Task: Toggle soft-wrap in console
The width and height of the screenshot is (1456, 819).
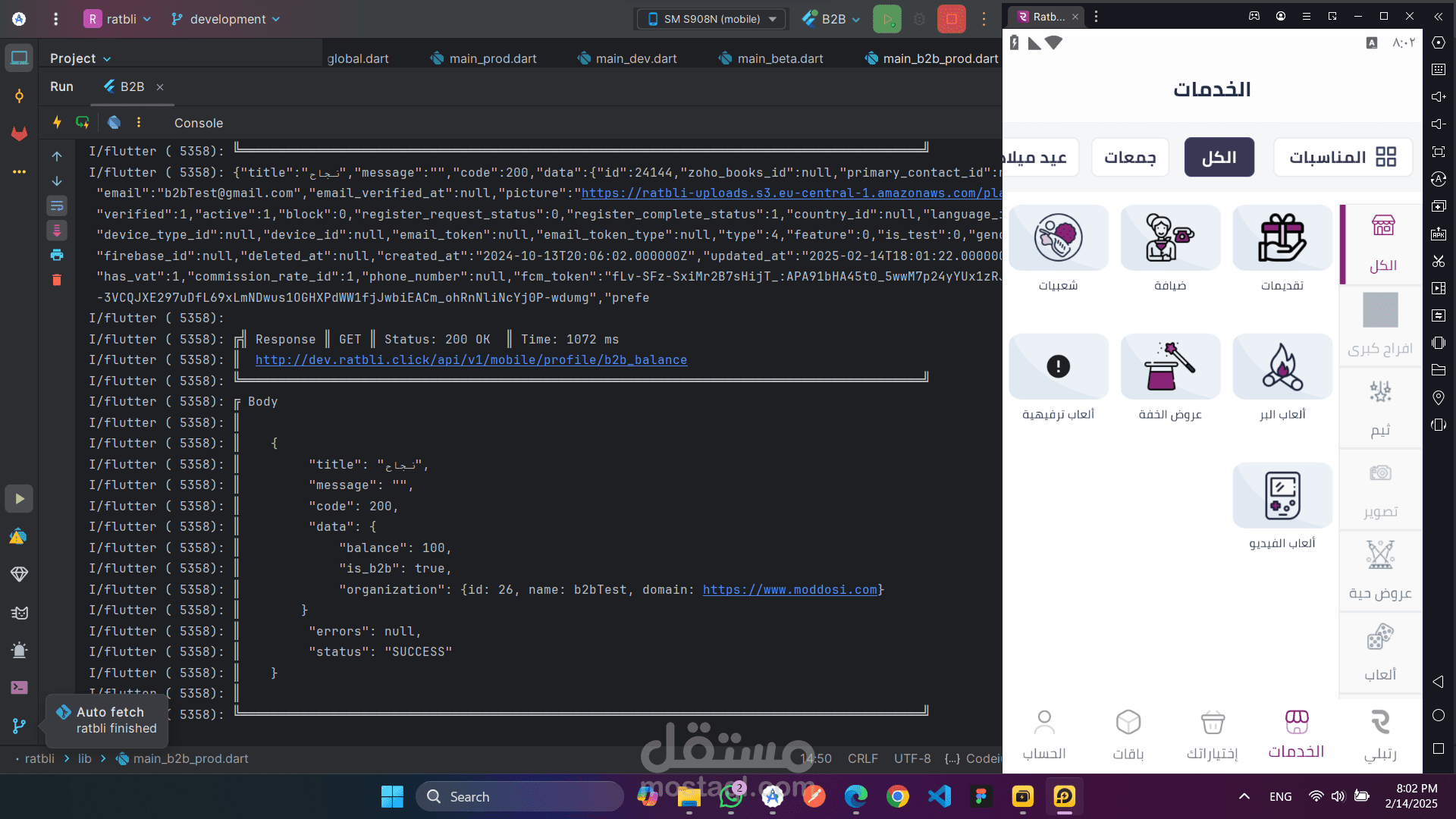Action: (57, 206)
